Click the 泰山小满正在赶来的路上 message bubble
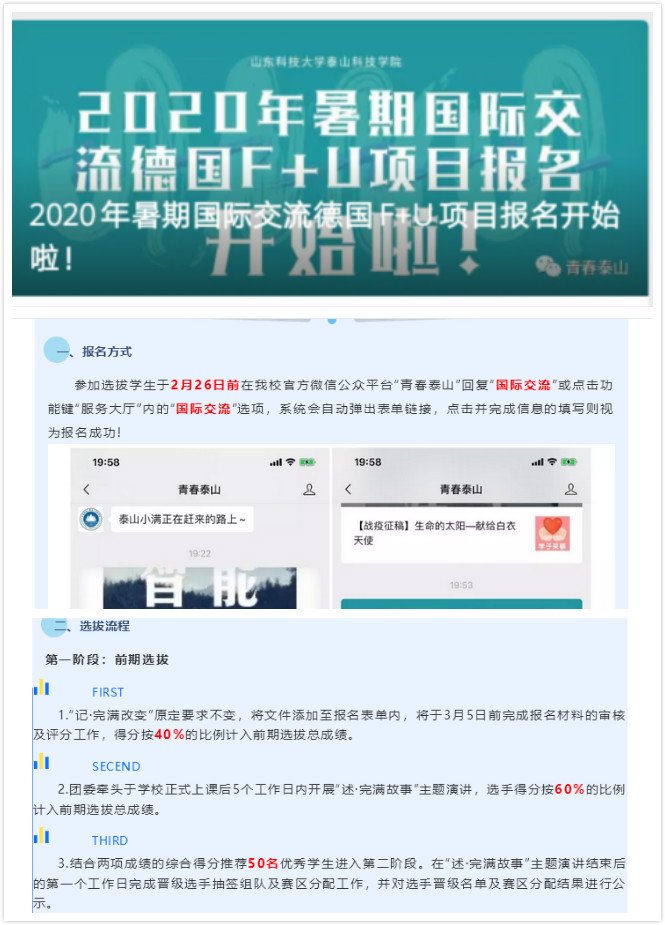This screenshot has height=925, width=665. [x=182, y=520]
